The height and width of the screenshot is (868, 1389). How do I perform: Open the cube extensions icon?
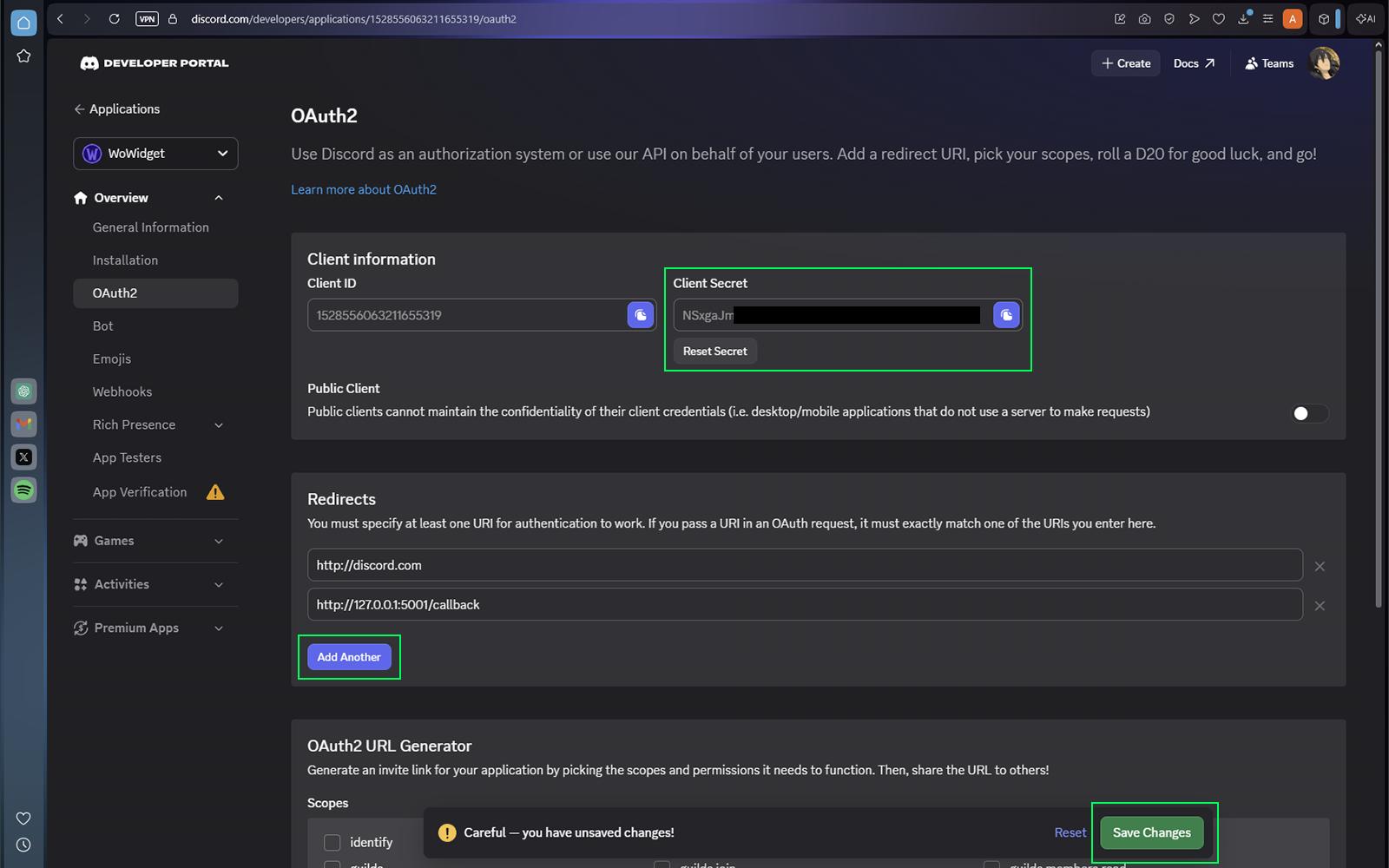(1323, 18)
